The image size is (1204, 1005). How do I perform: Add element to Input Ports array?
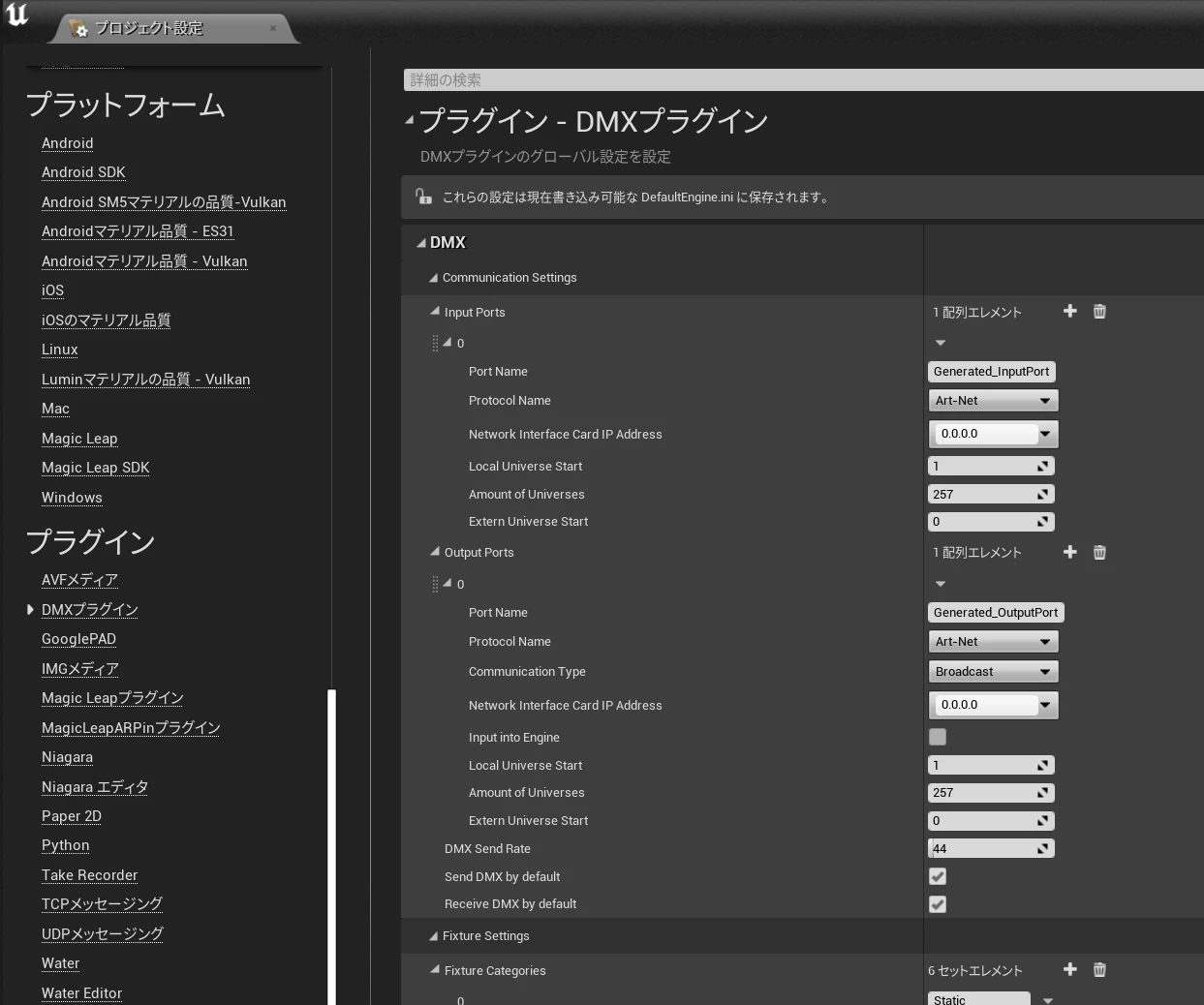(1069, 311)
